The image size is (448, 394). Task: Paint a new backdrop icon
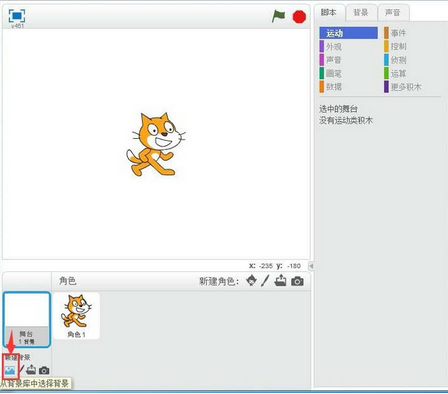coord(21,370)
